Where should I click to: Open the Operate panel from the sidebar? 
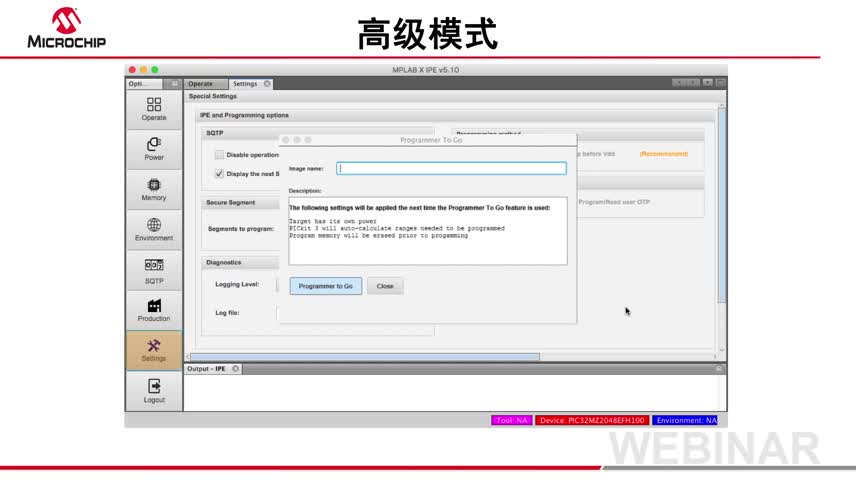pos(154,108)
